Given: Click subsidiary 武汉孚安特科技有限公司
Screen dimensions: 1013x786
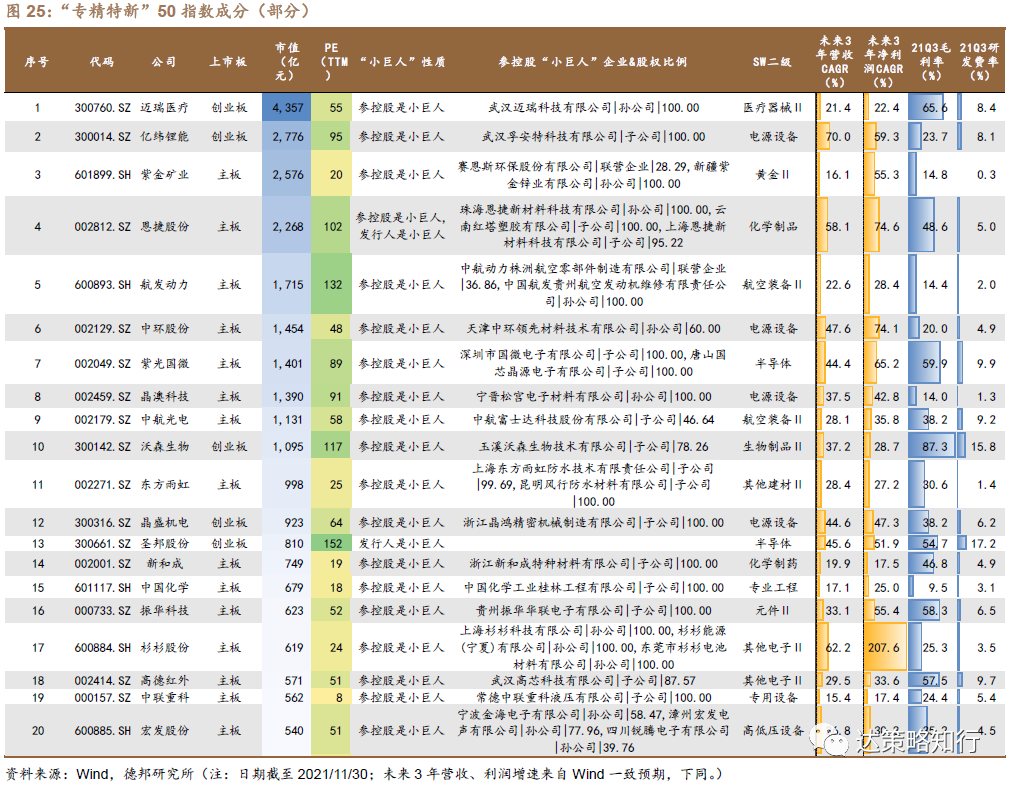Looking at the screenshot, I should point(550,137).
